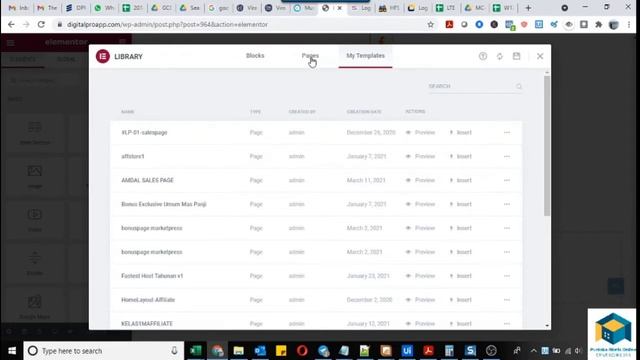Close the active browser tab
Image resolution: width=640 pixels, height=360 pixels.
(x=339, y=8)
